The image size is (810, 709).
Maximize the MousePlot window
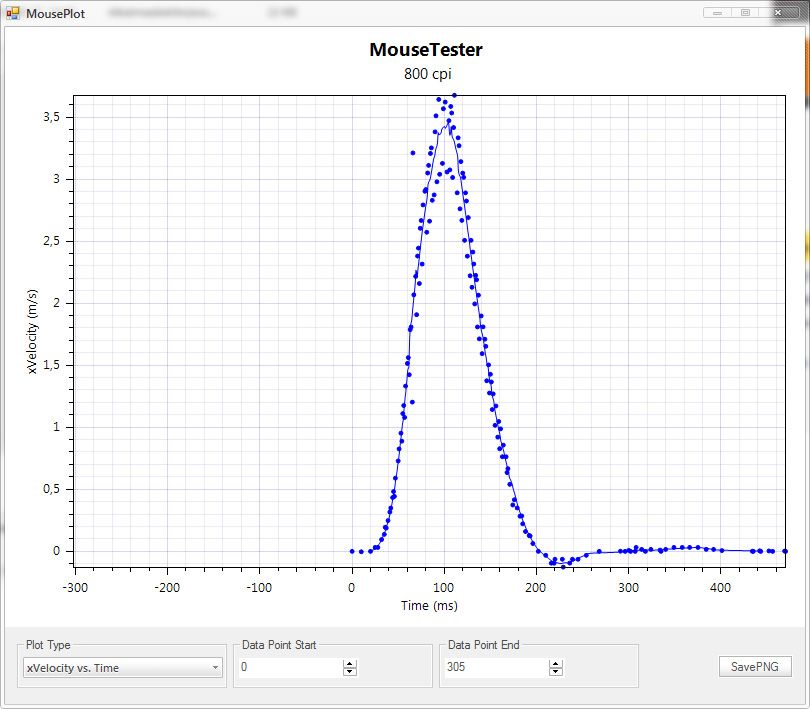click(745, 13)
